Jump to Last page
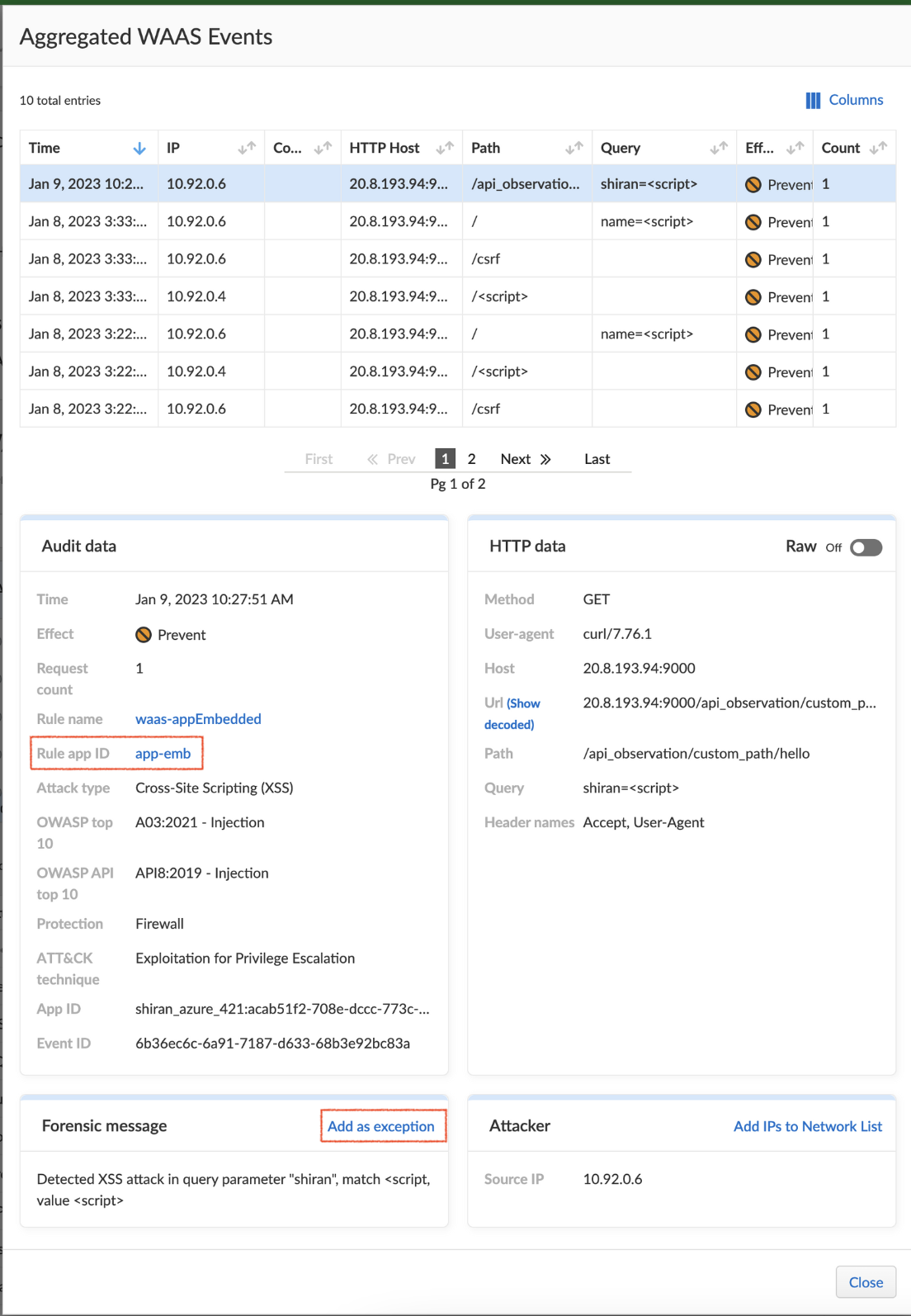Viewport: 911px width, 1316px height. 597,460
